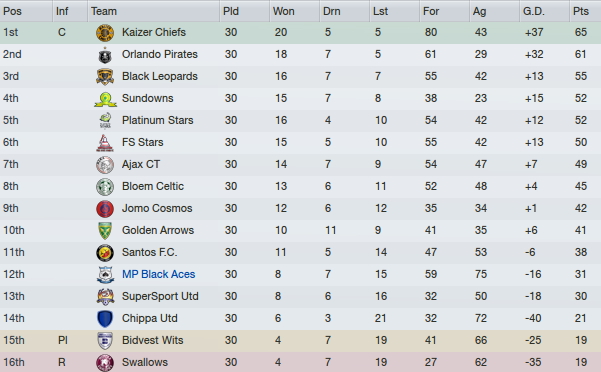Screen dimensions: 601x372
Task: Select the Golden Arrows shield logo
Action: 105,231
